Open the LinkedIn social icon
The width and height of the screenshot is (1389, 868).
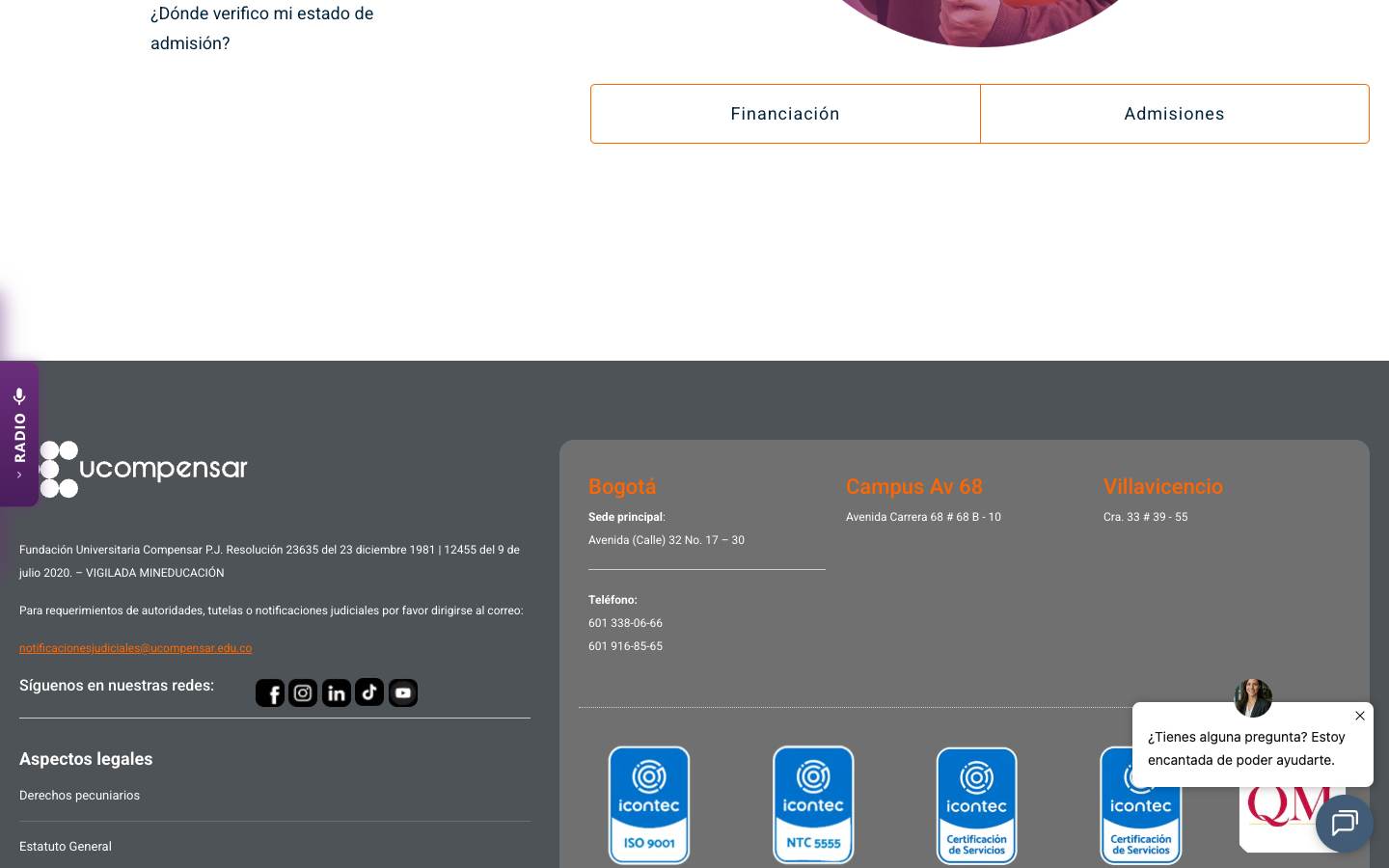(337, 692)
